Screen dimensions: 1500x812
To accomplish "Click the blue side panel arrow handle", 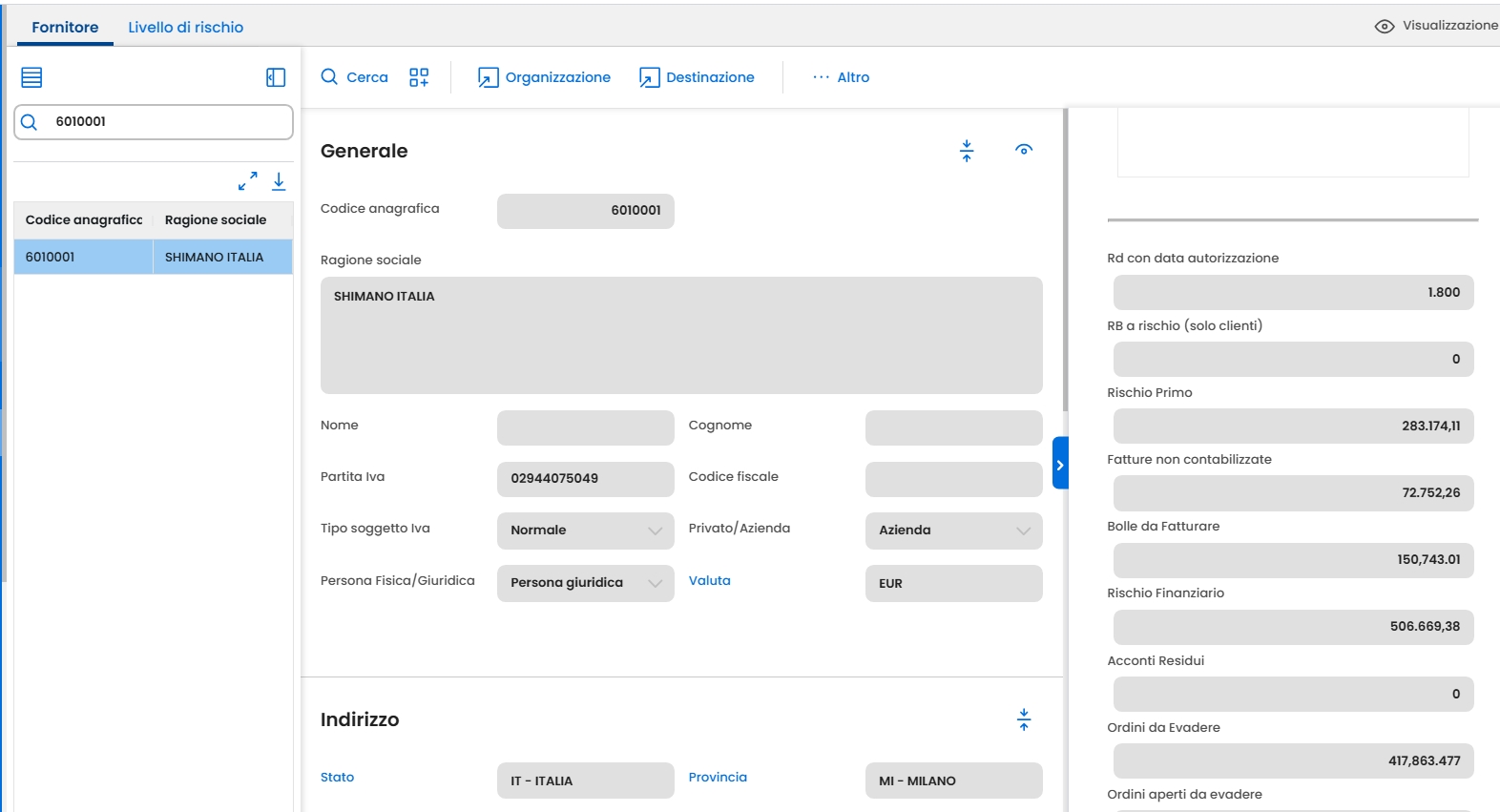I will (1060, 463).
